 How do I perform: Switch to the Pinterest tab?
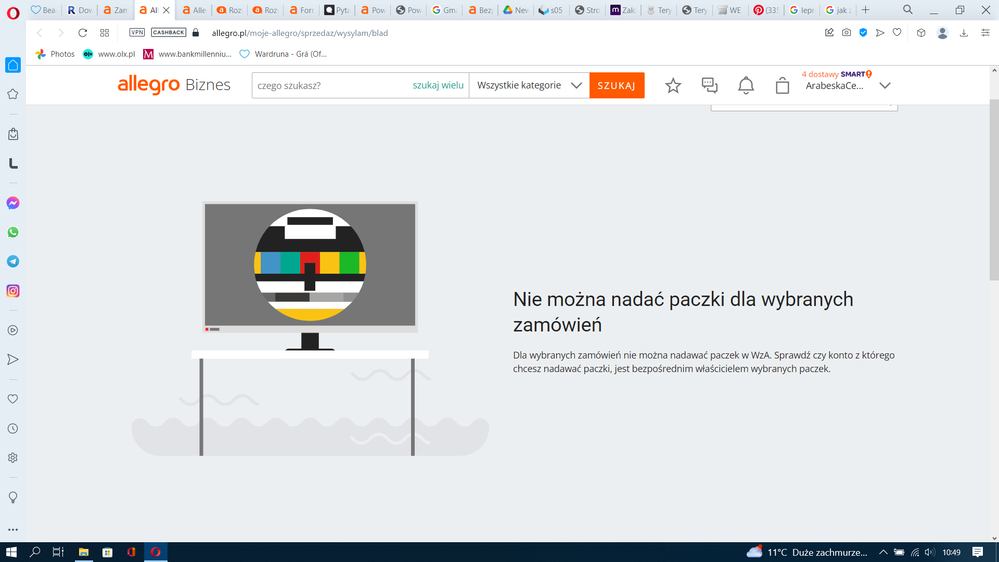[x=766, y=10]
